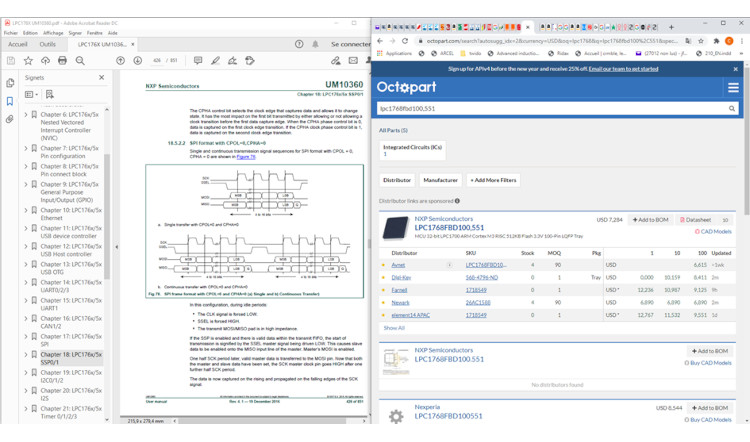
Task: Close the Signets panel
Action: pyautogui.click(x=101, y=77)
